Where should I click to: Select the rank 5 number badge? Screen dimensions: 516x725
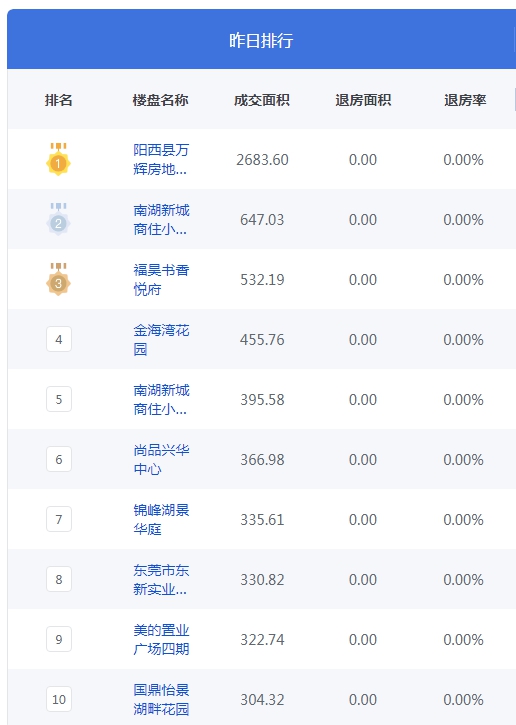tap(59, 399)
